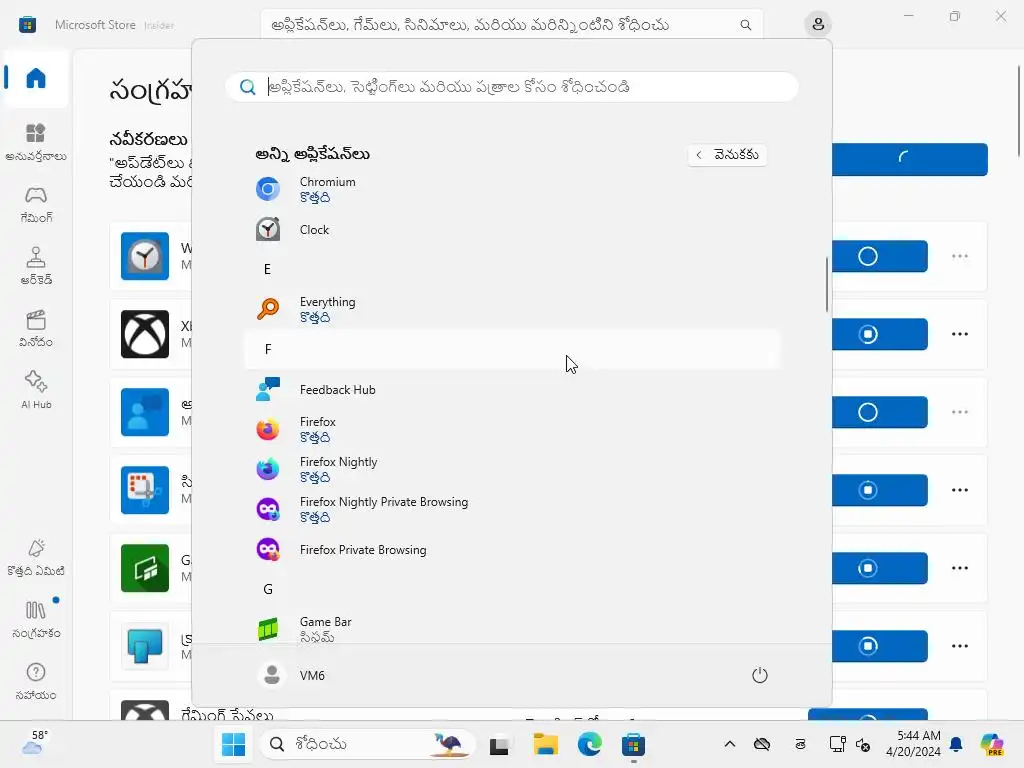Open the Store Entertainment tab (వినోదం)
The image size is (1024, 768).
(x=36, y=328)
